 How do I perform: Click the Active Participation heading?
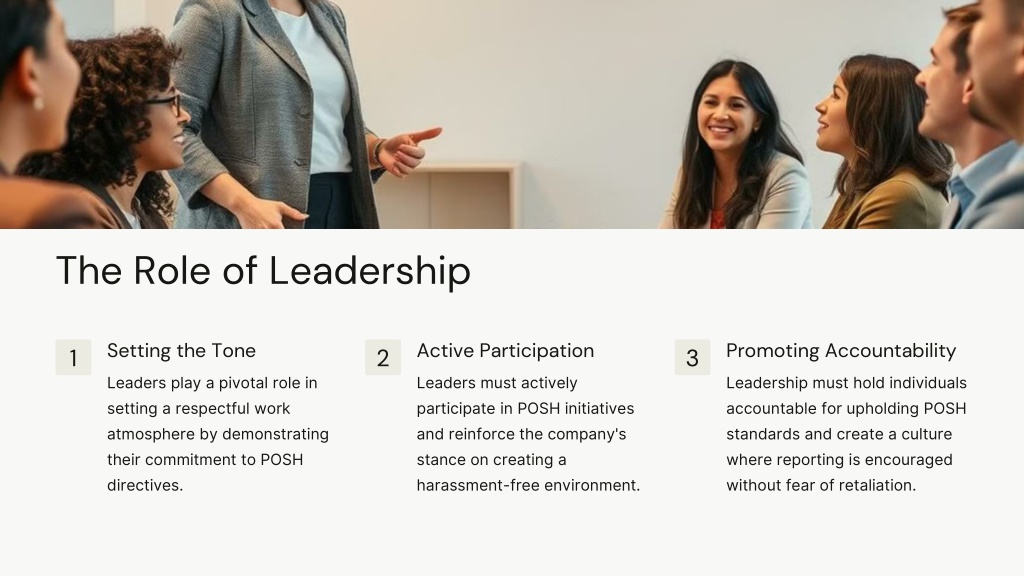[x=505, y=351]
